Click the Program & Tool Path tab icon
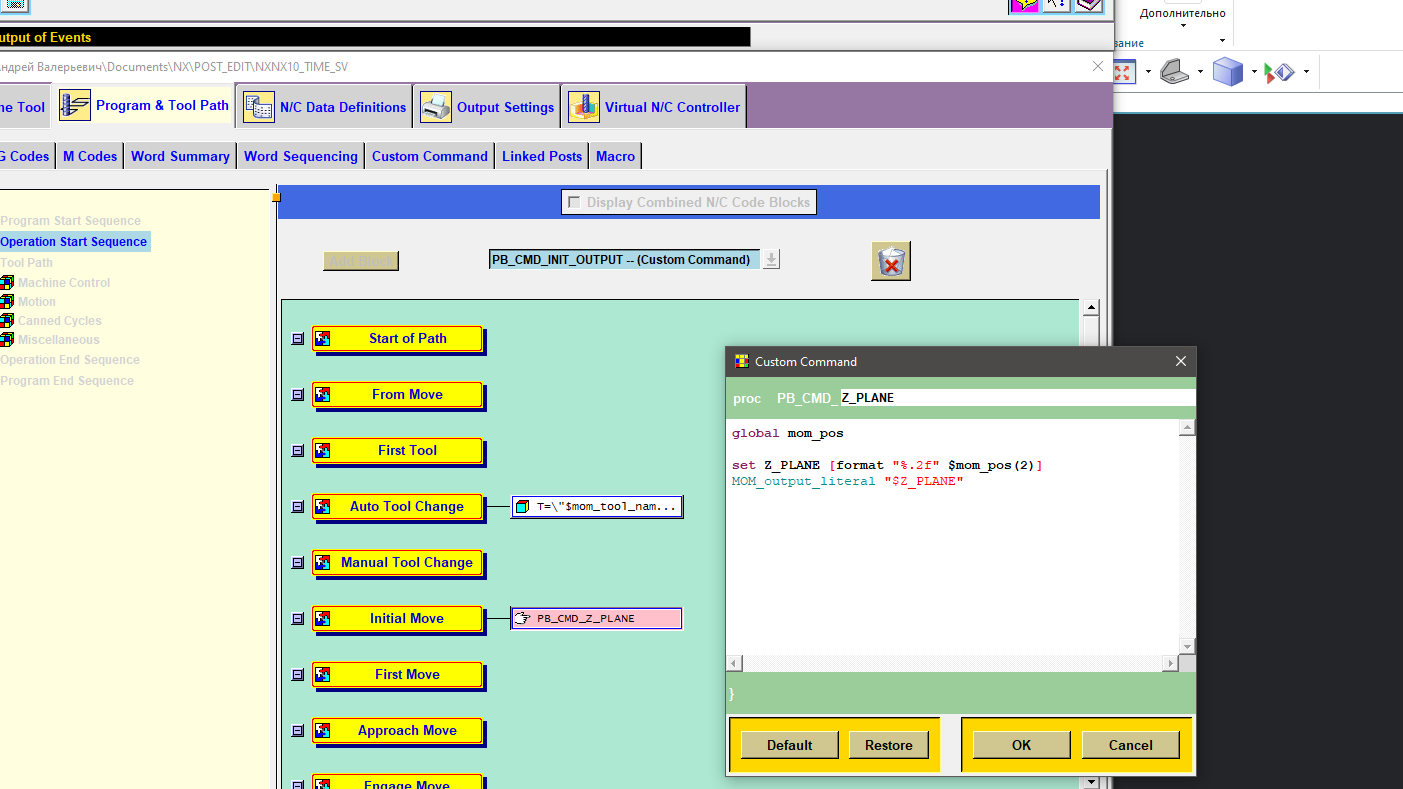 tap(75, 105)
